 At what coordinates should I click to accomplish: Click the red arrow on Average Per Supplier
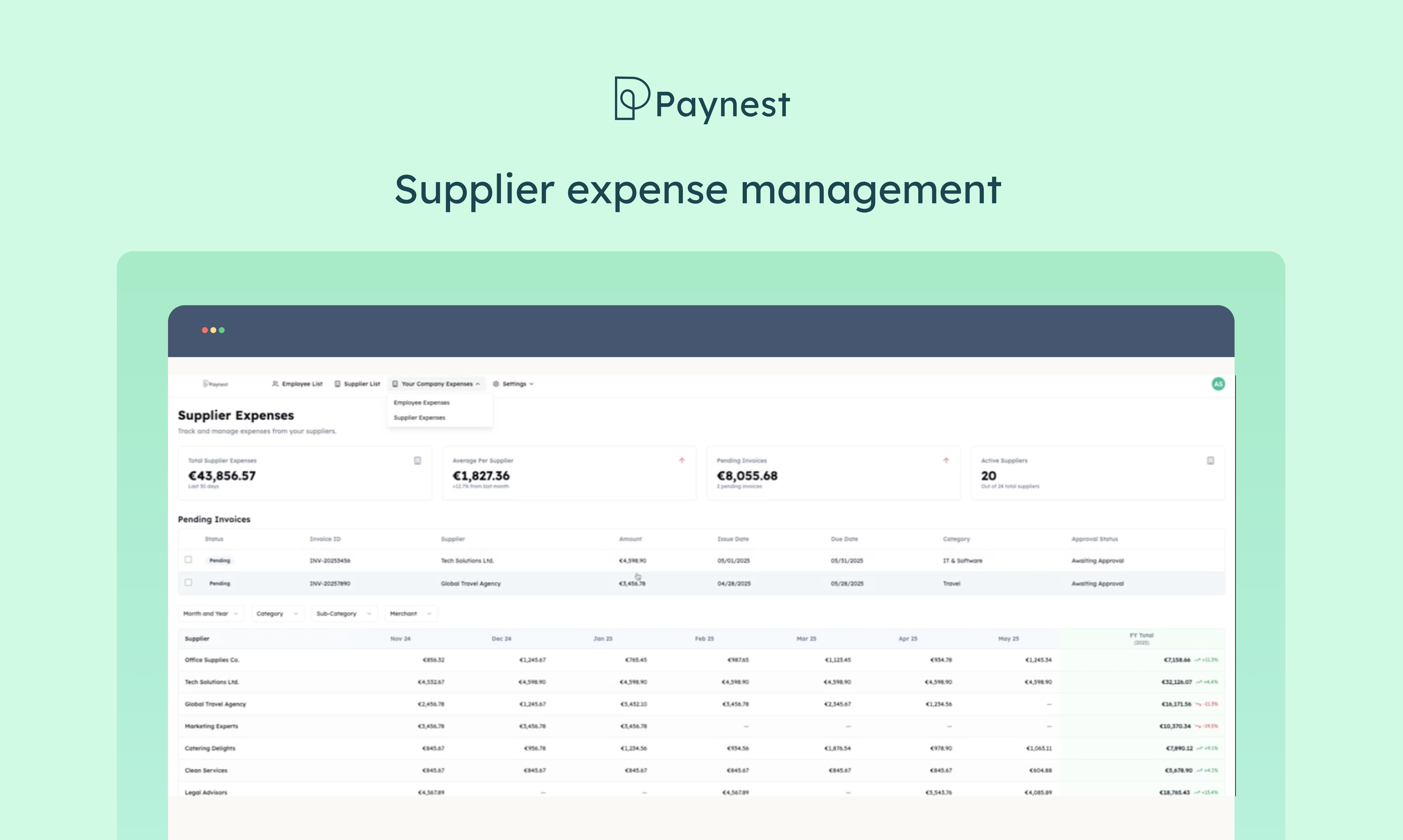coord(681,461)
